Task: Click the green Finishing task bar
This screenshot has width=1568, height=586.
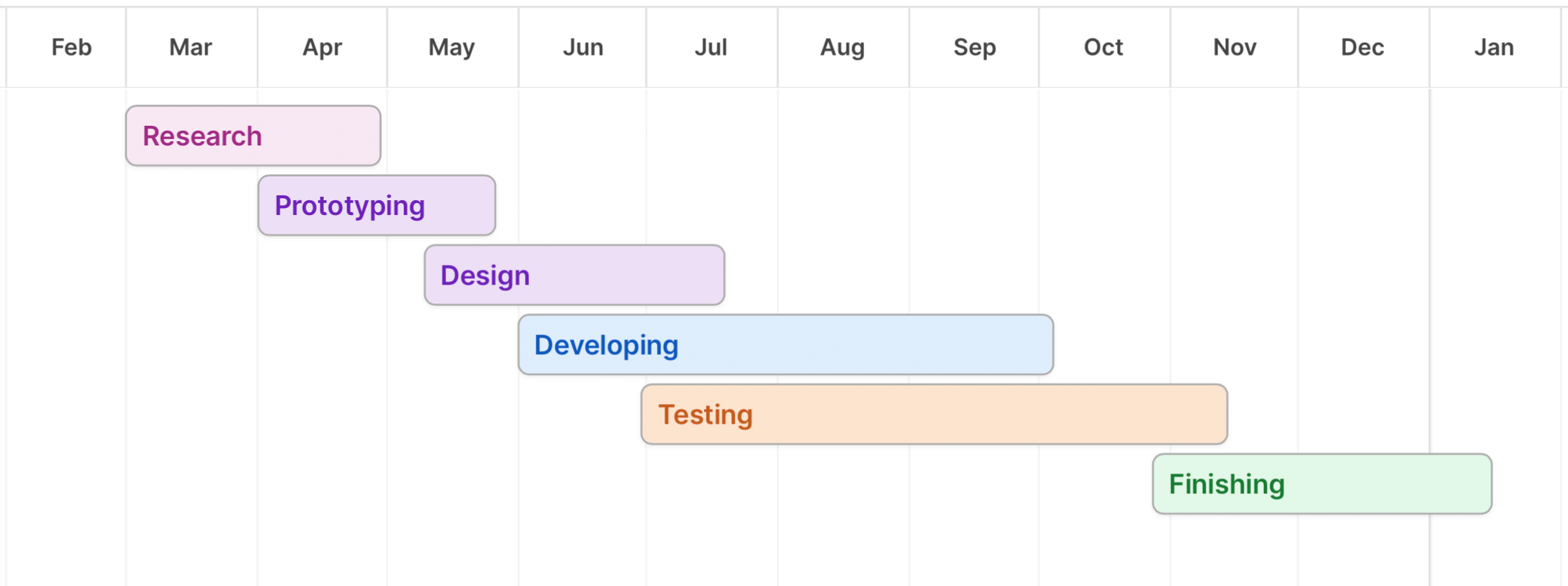Action: 1321,484
